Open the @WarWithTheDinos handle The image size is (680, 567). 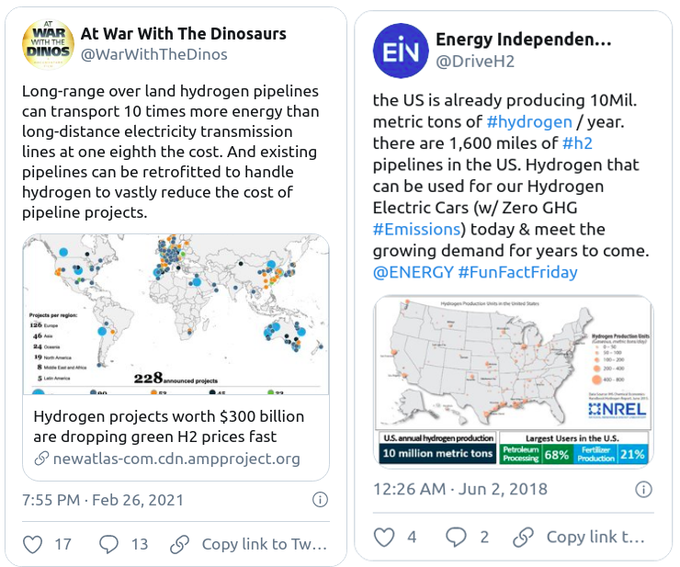click(153, 55)
